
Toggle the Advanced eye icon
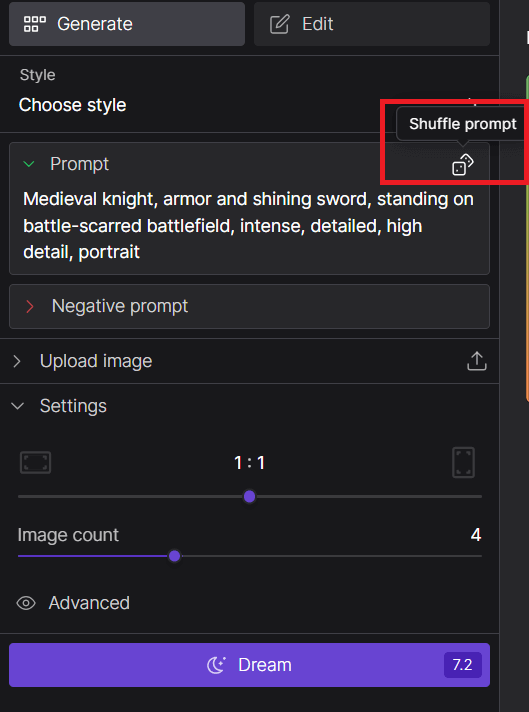(26, 603)
